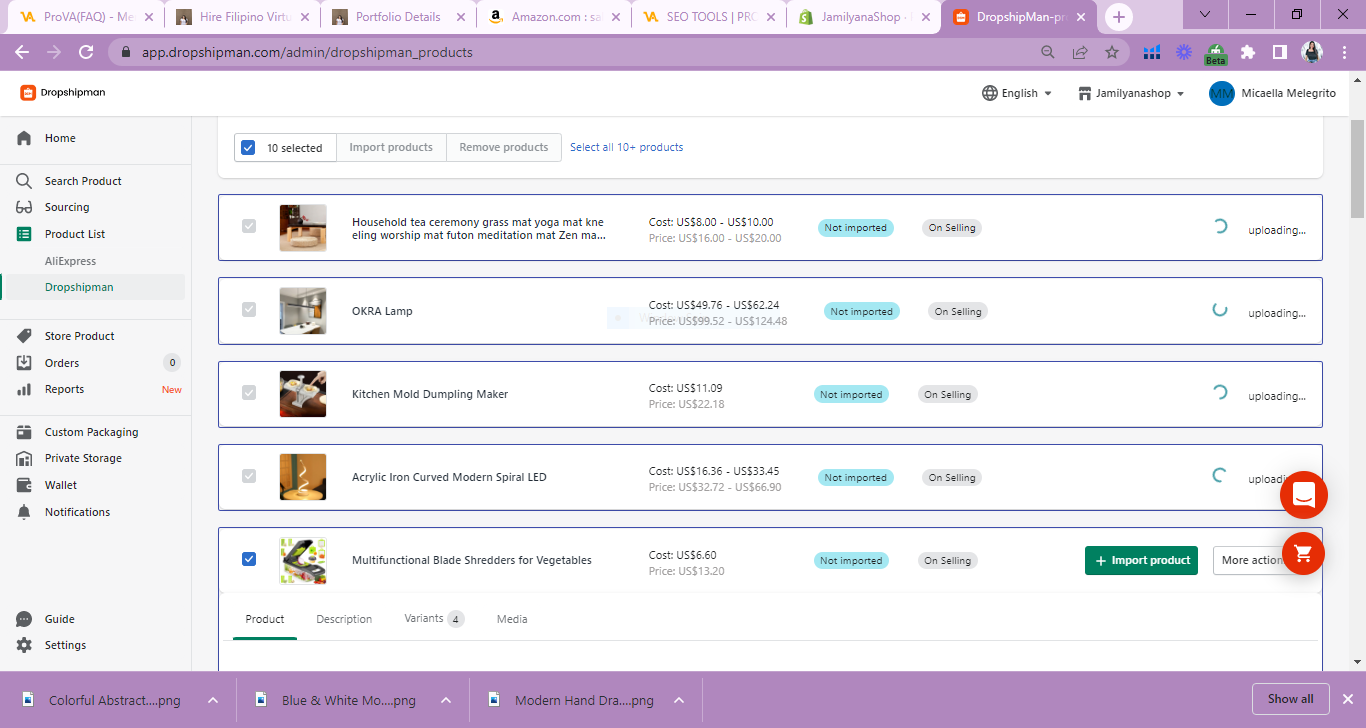Screen dimensions: 1366x728
Task: Click the Kitchen Mold Dumpling Maker thumbnail
Action: [x=303, y=394]
